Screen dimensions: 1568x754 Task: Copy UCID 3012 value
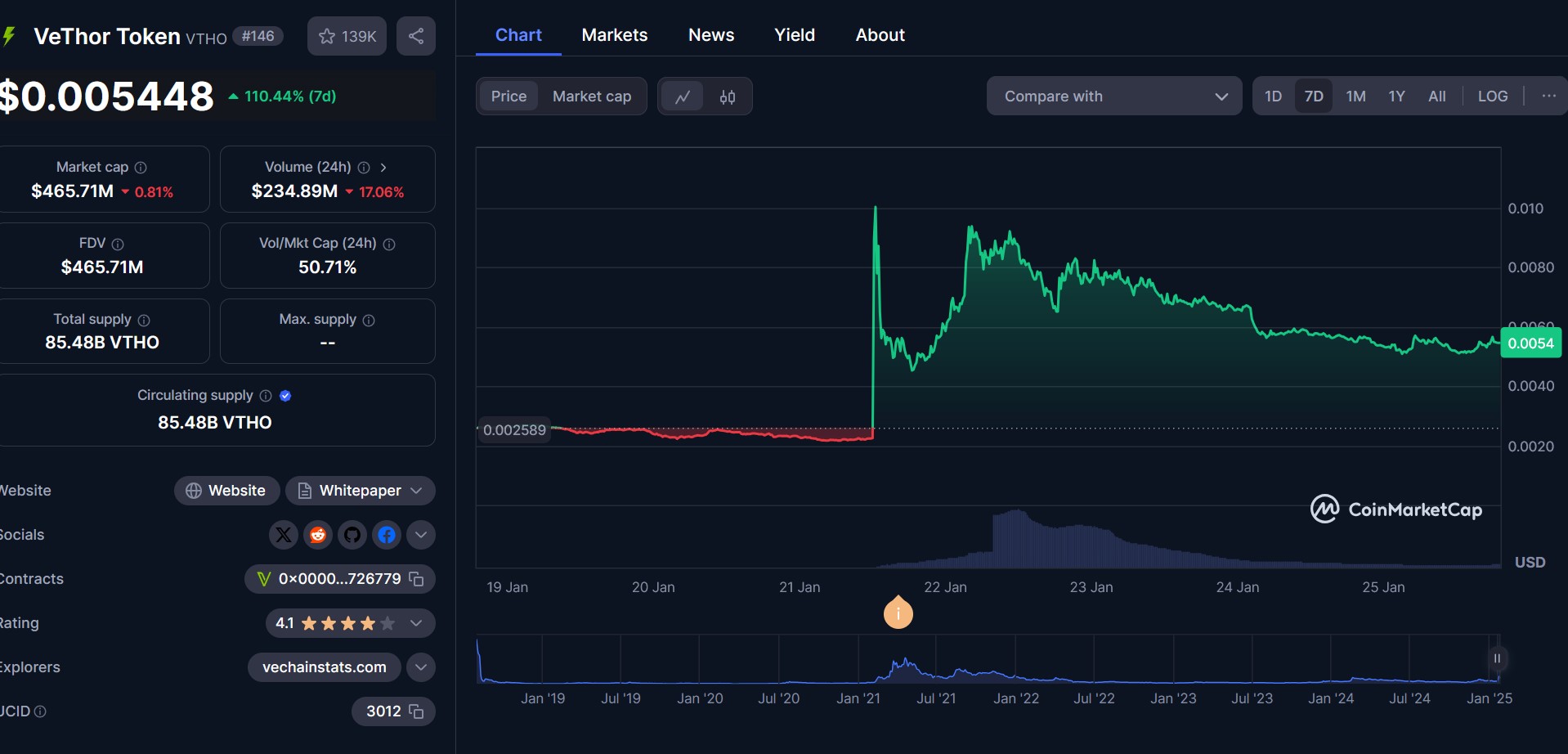[x=416, y=711]
